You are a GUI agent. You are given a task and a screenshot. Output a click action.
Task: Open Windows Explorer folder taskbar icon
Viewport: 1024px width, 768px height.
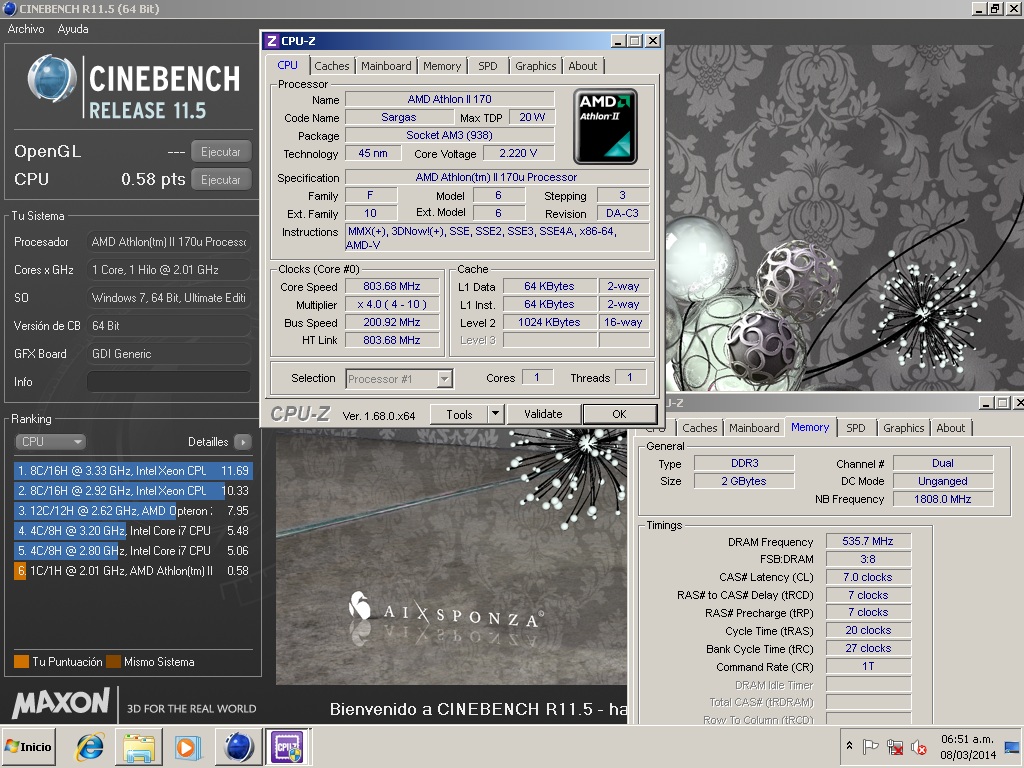tap(139, 746)
